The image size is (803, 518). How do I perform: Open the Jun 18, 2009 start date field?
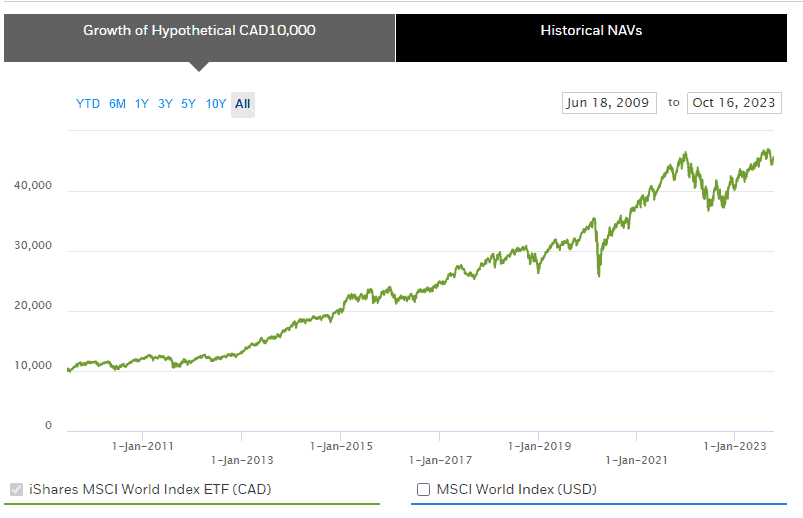click(609, 103)
